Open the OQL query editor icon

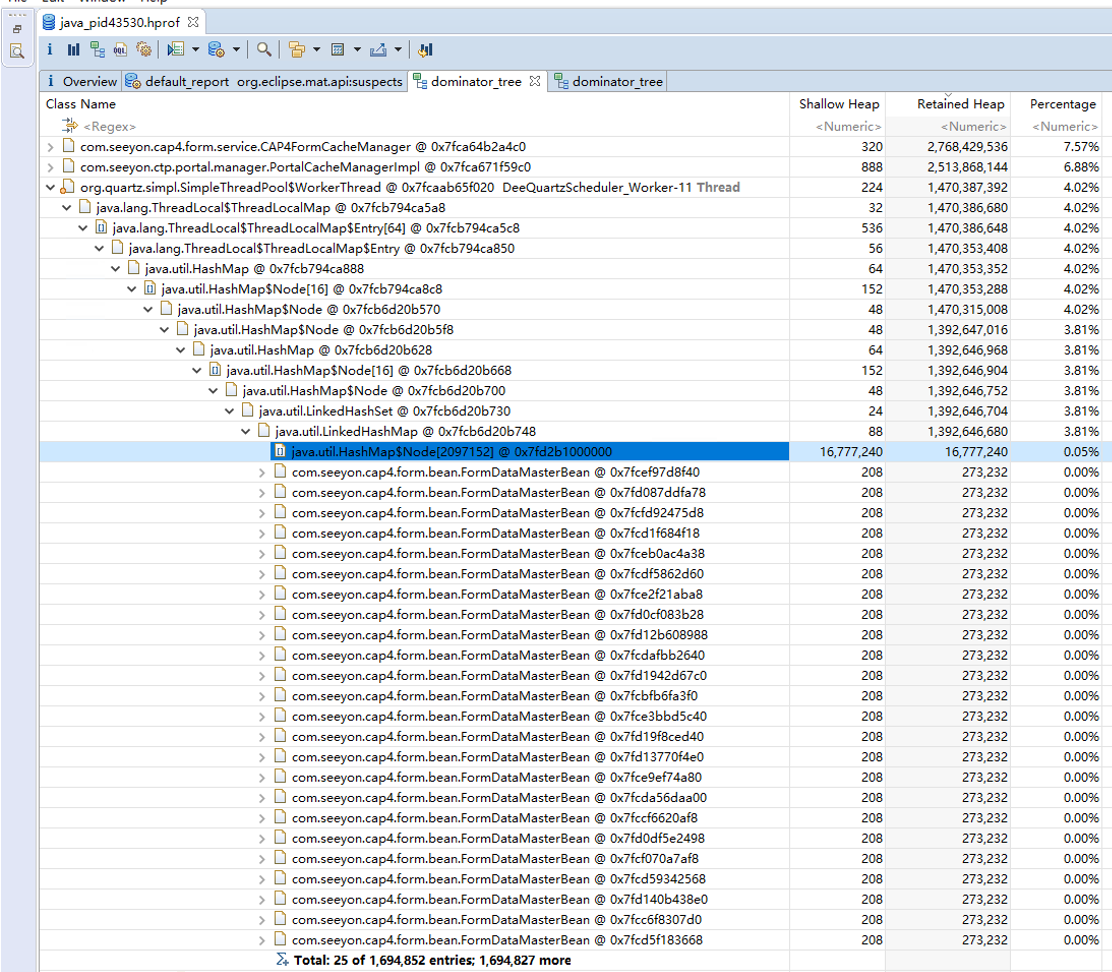120,49
